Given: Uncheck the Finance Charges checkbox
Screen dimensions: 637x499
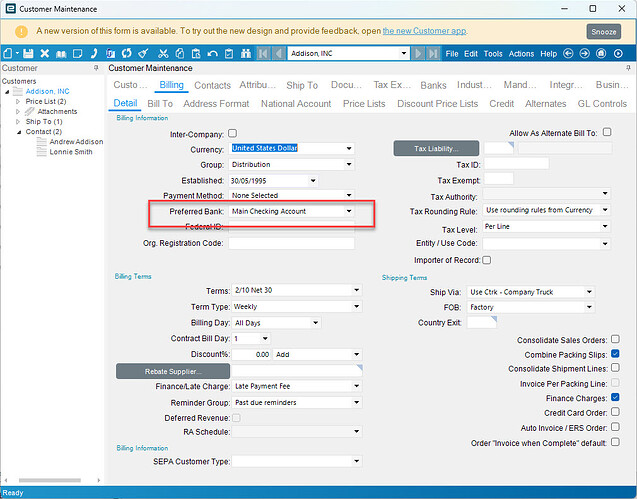Looking at the screenshot, I should (x=615, y=397).
